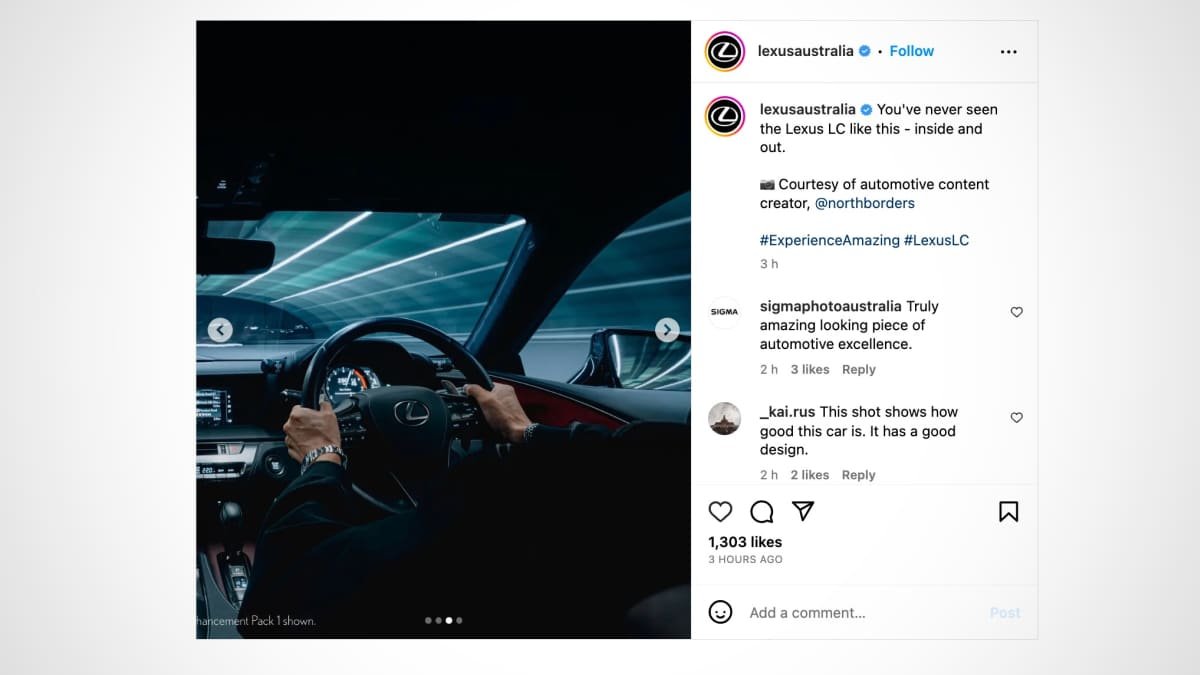Open the comment bubble icon

(x=762, y=512)
